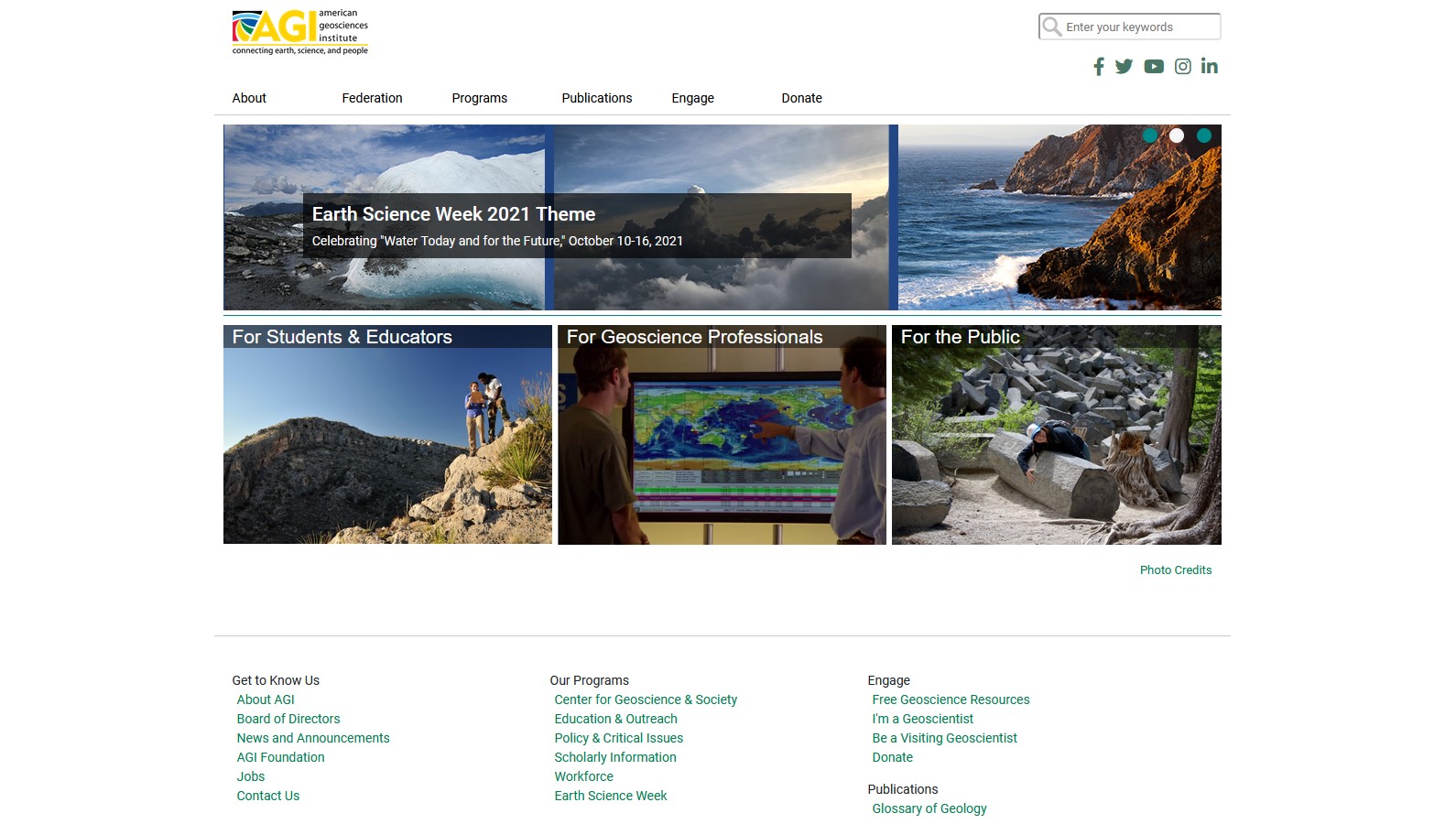Expand the Publications navigation menu
The height and width of the screenshot is (835, 1456).
[x=596, y=98]
